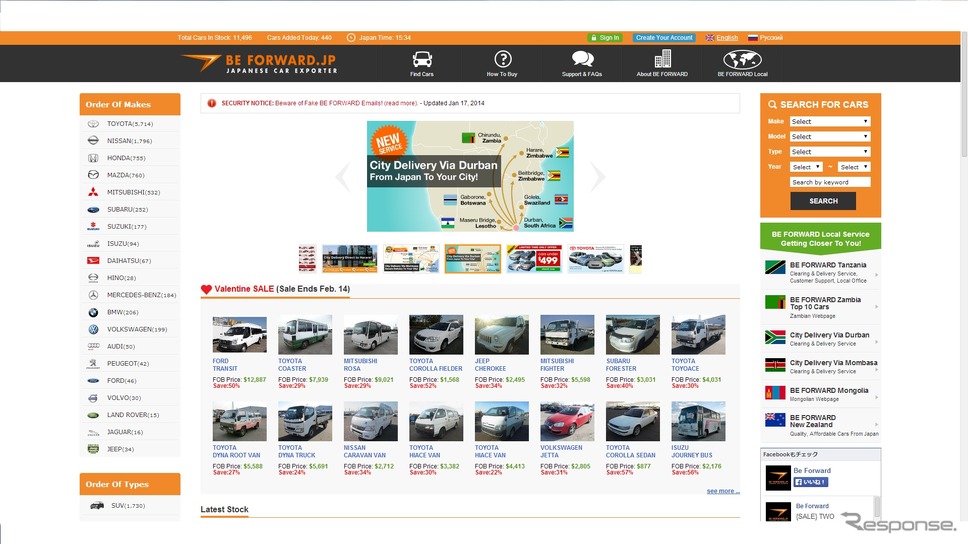Expand BE FORWARD Tanzania arrow
Screen dimensions: 968x544
(876, 274)
